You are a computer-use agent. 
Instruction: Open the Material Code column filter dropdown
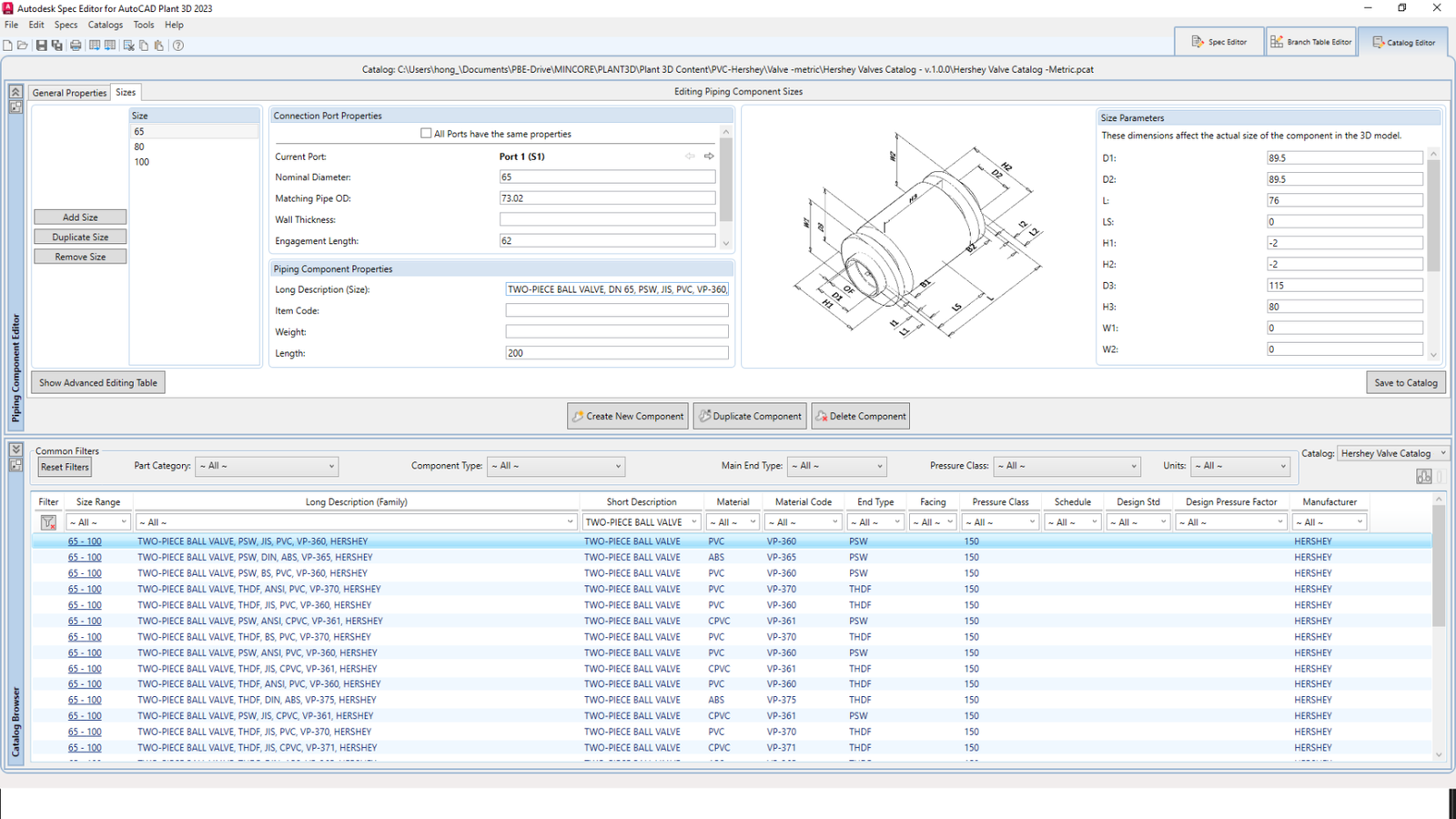click(803, 522)
